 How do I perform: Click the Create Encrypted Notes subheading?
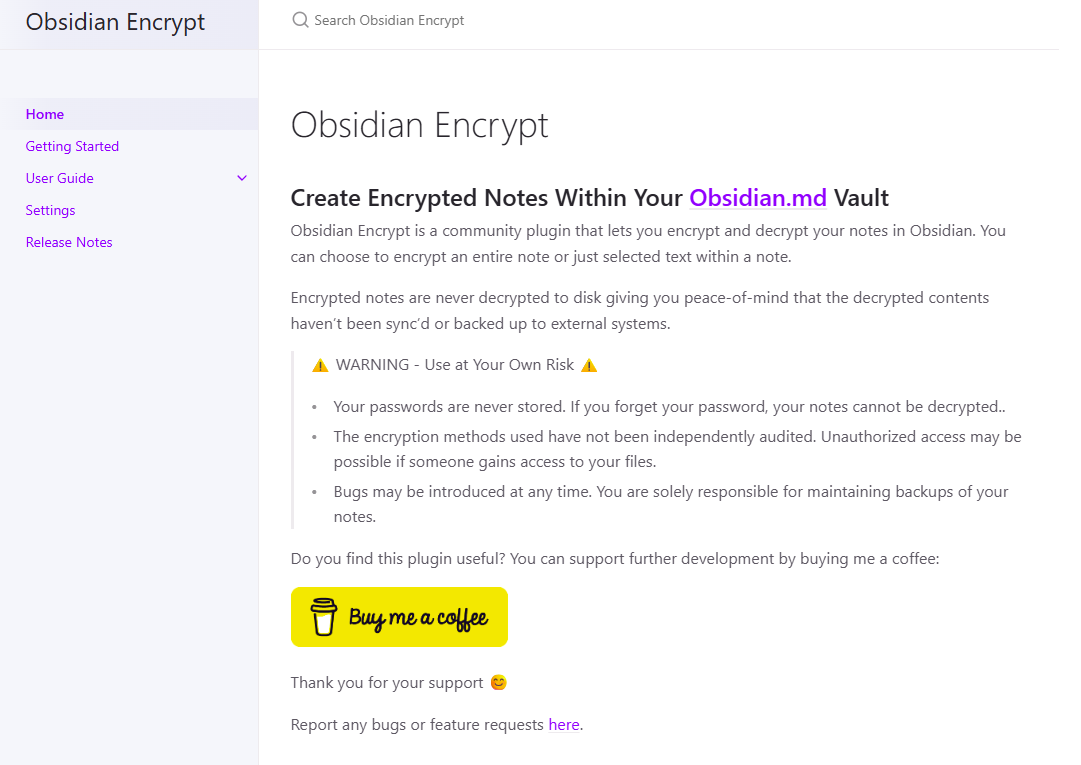click(x=589, y=198)
